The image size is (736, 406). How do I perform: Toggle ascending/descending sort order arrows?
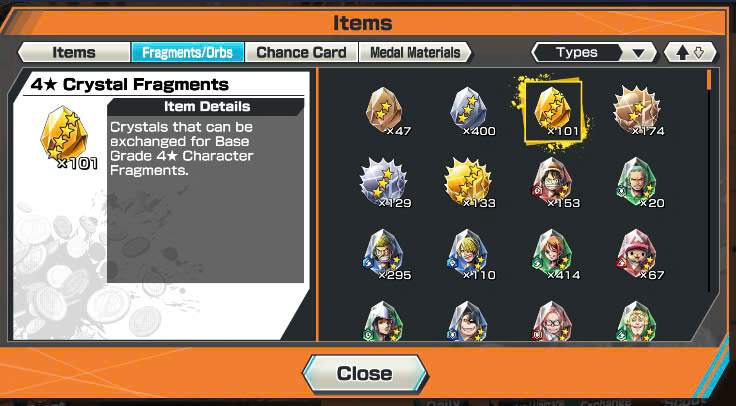[690, 53]
